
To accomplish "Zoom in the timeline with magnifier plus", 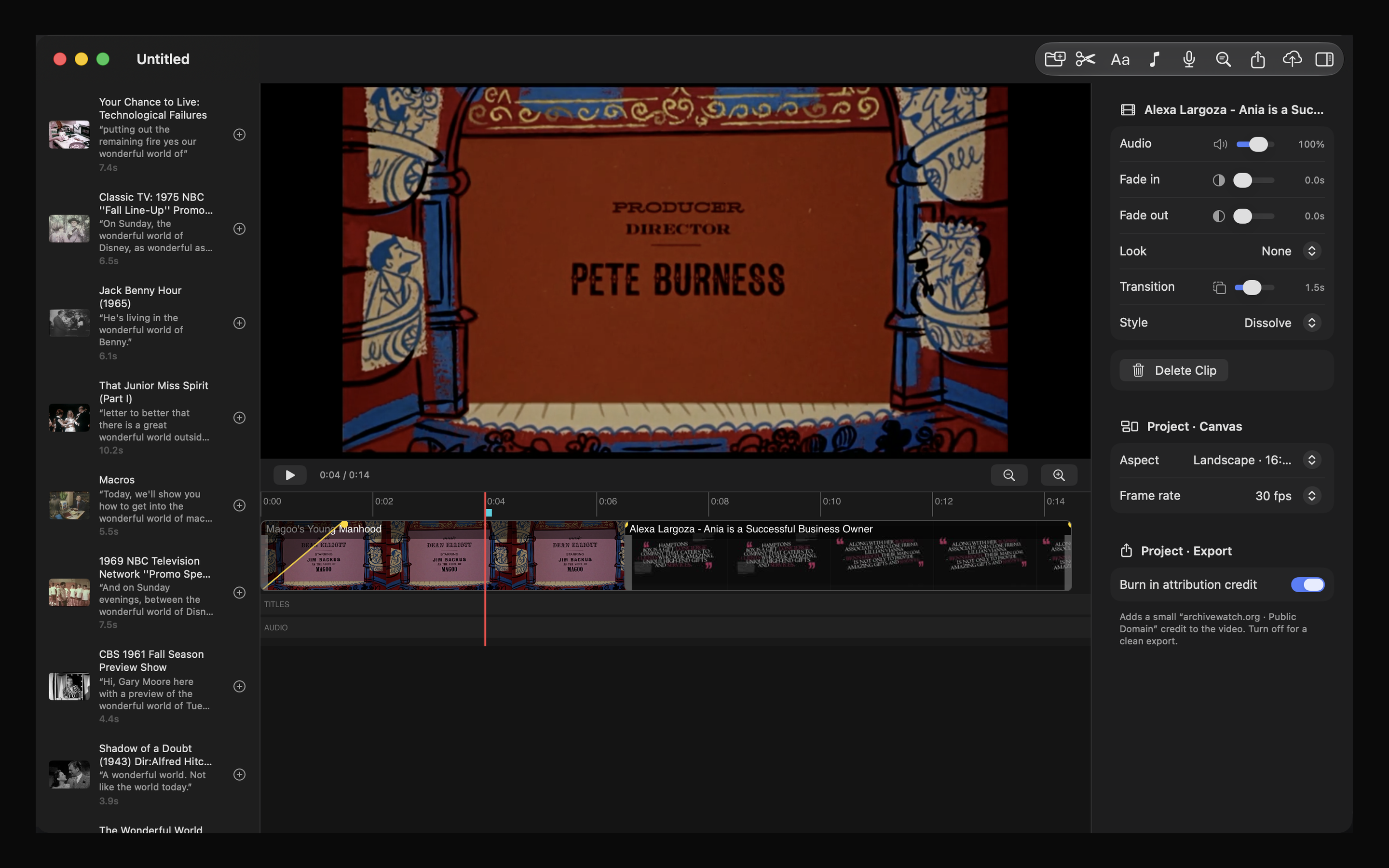I will point(1059,475).
